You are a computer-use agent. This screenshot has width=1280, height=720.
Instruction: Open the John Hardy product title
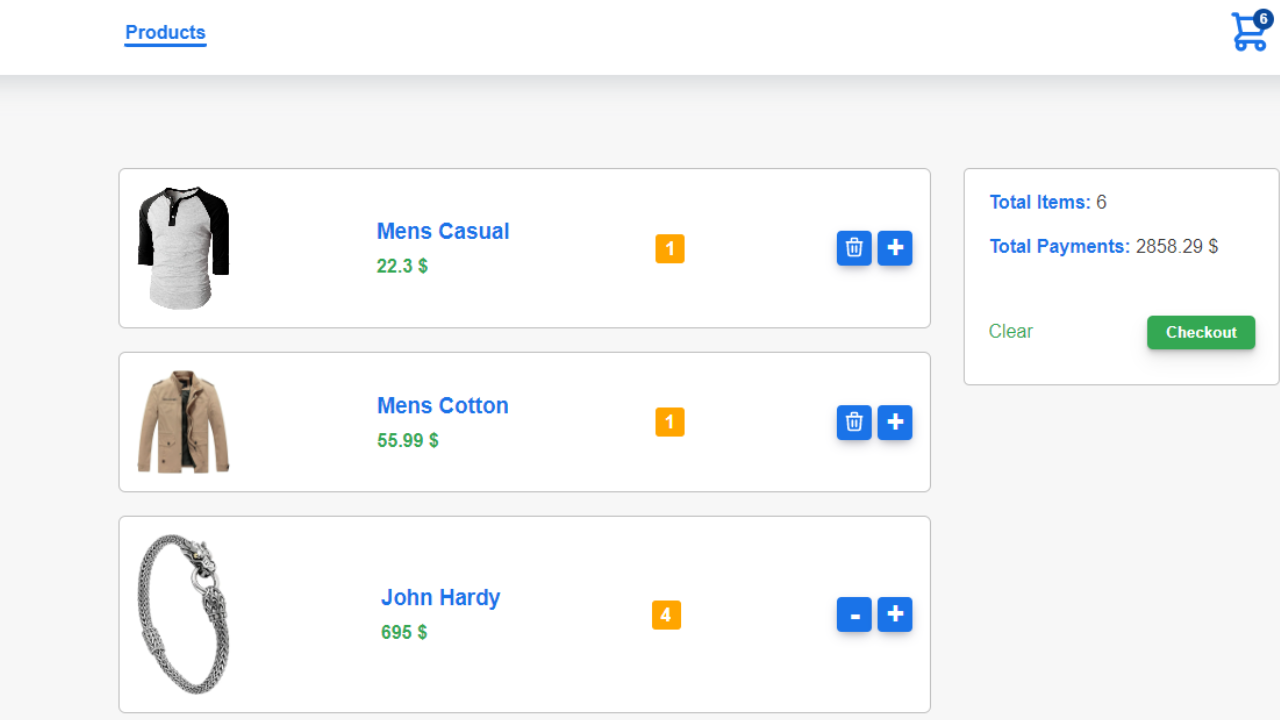[440, 597]
